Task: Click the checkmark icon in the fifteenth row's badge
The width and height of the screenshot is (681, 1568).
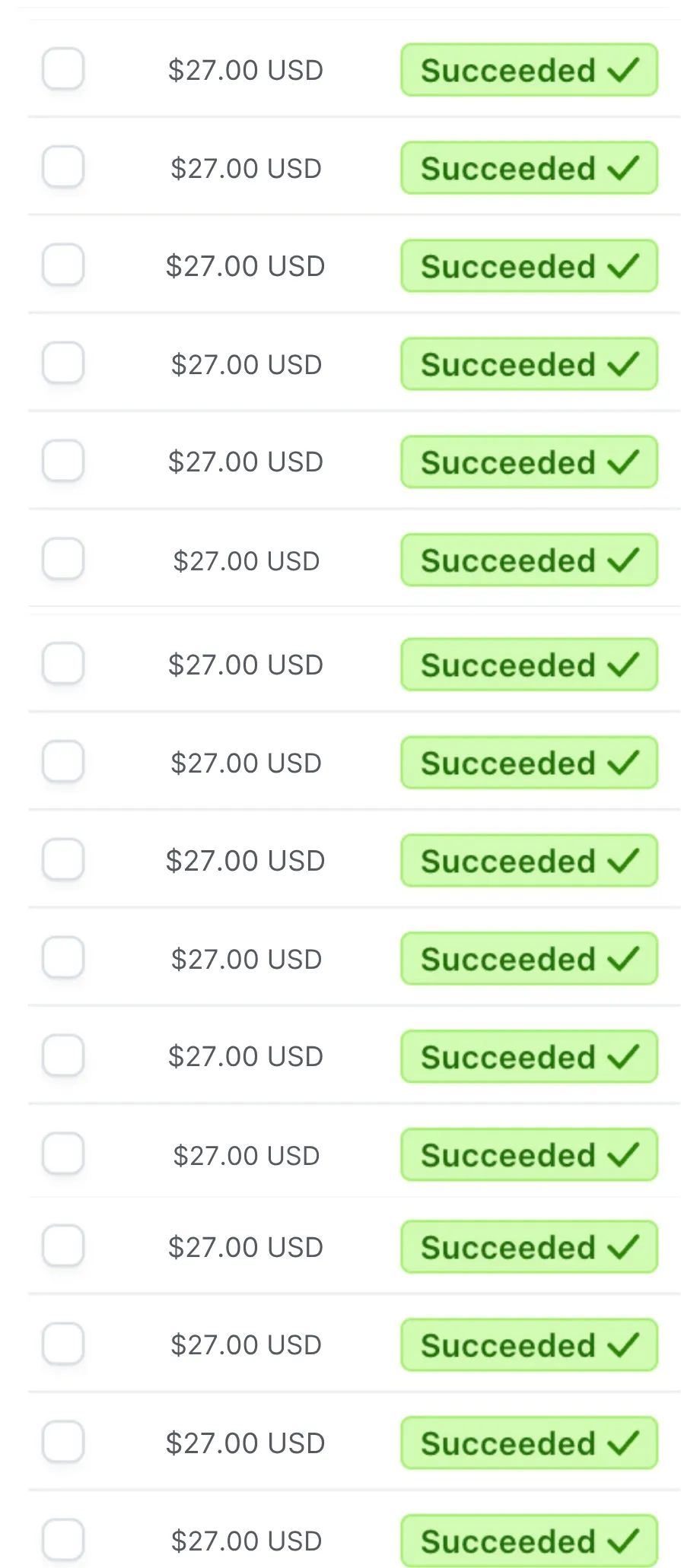Action: (623, 1443)
